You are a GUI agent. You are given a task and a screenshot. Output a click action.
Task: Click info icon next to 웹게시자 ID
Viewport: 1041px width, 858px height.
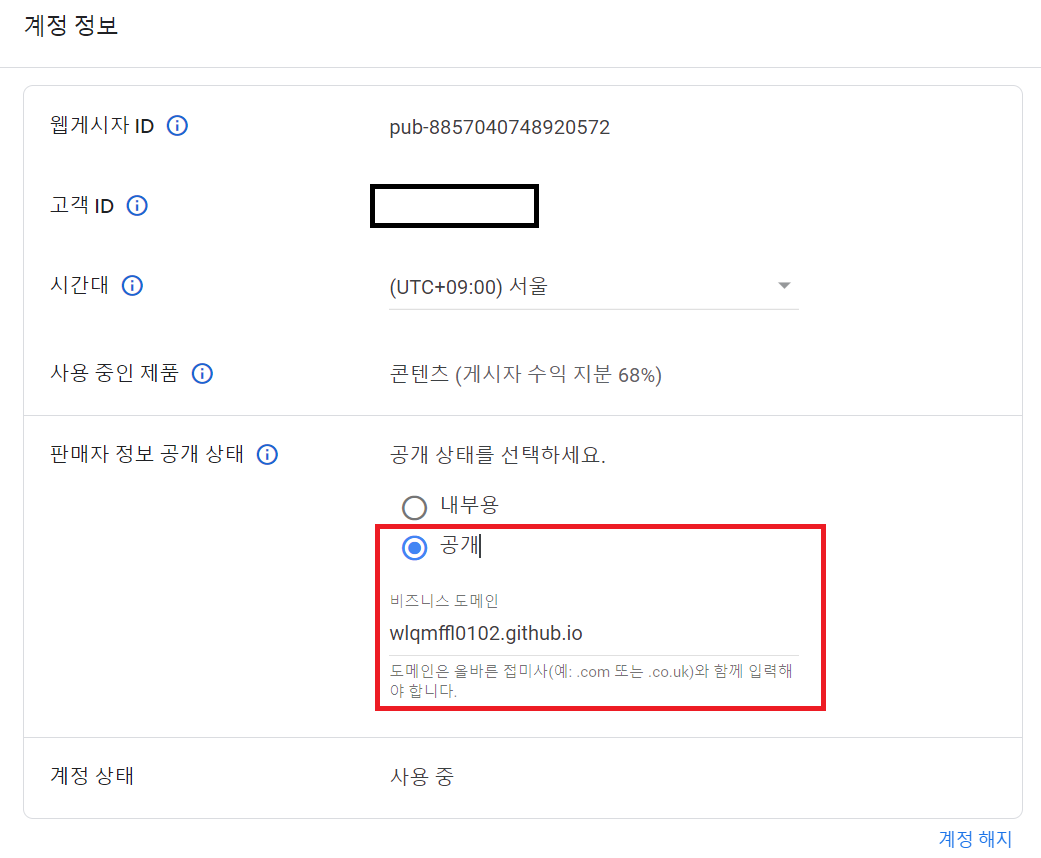pyautogui.click(x=177, y=126)
